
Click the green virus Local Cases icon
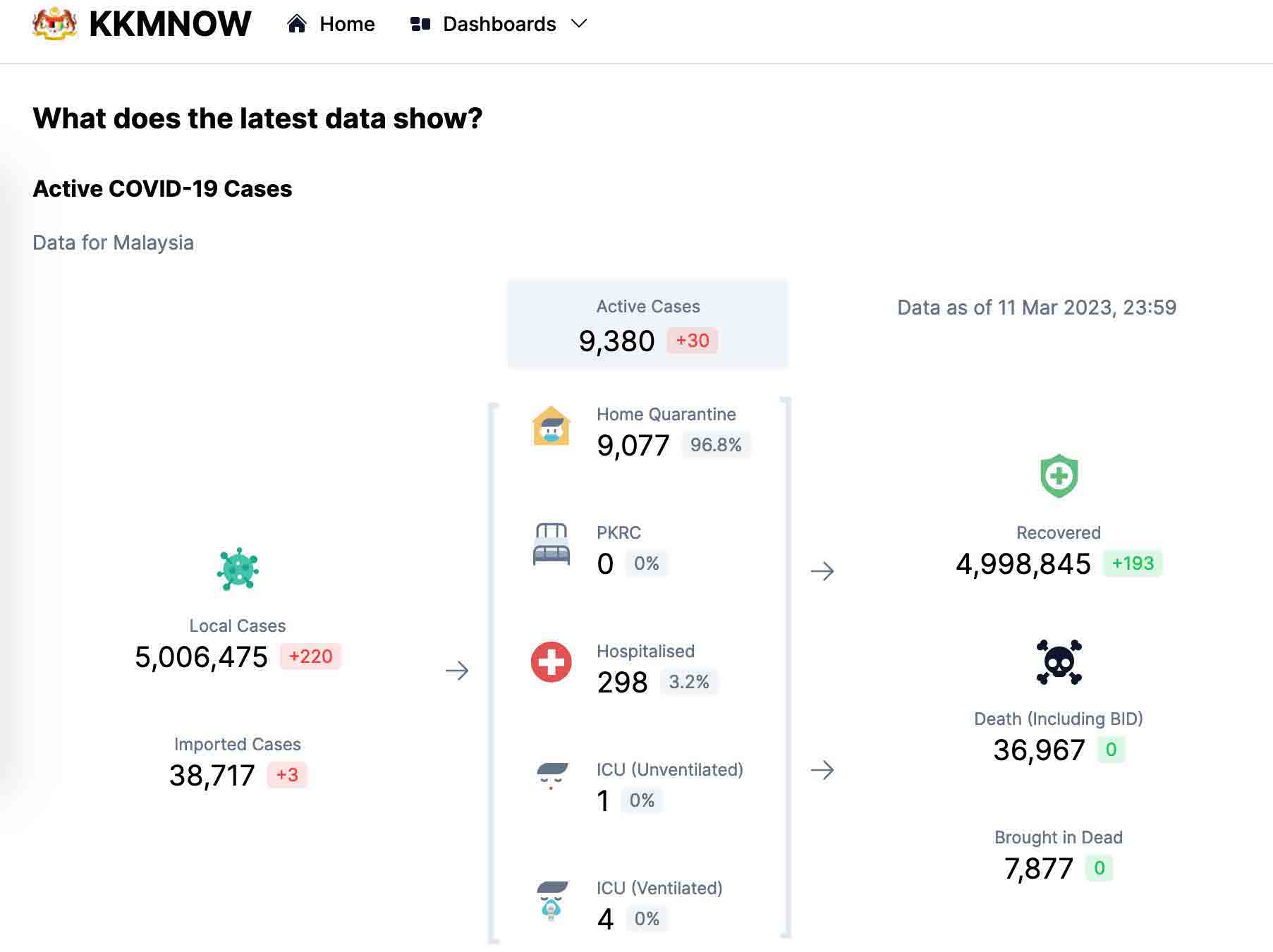[238, 569]
